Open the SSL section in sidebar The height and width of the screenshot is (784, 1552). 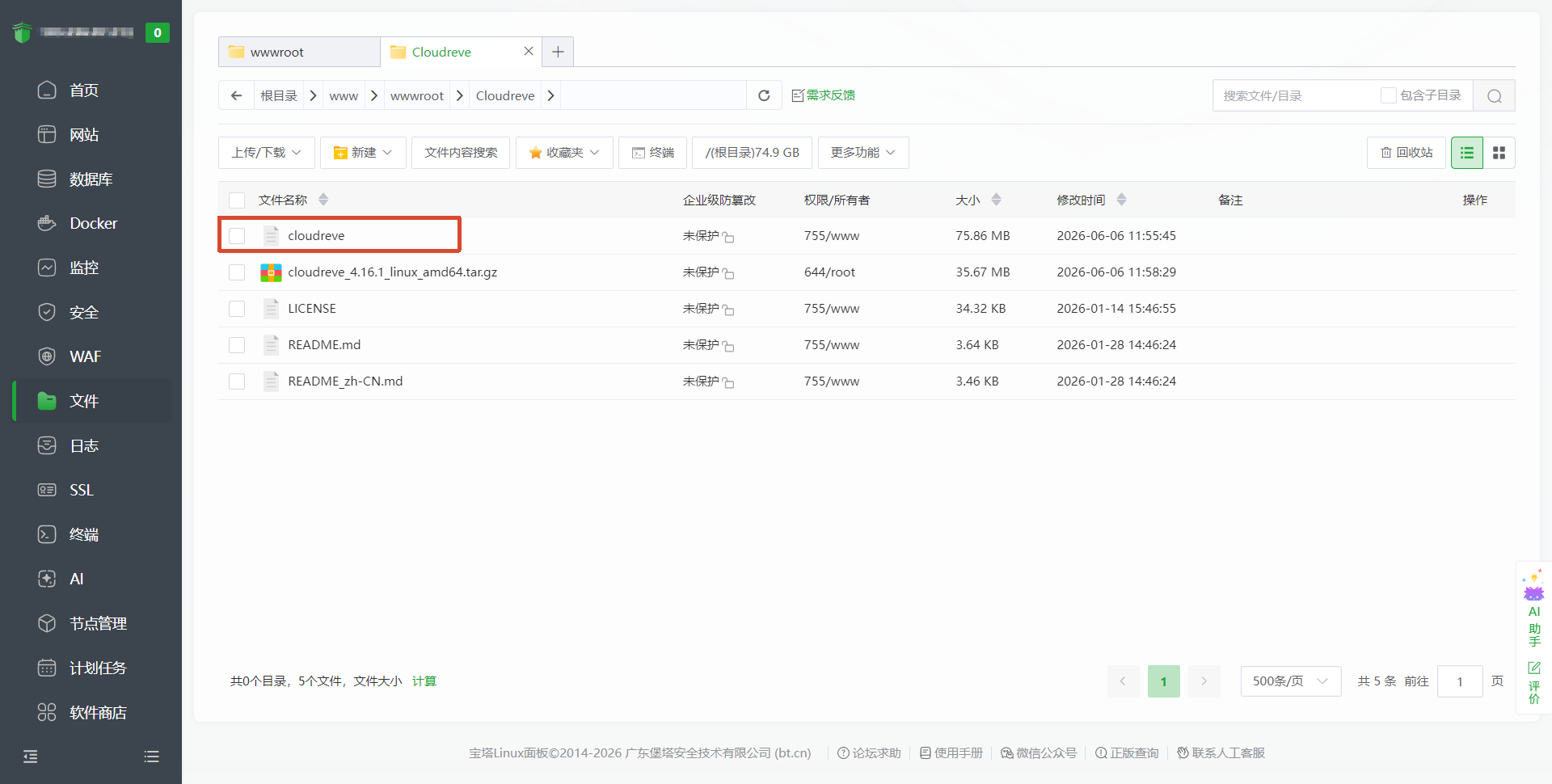(81, 490)
